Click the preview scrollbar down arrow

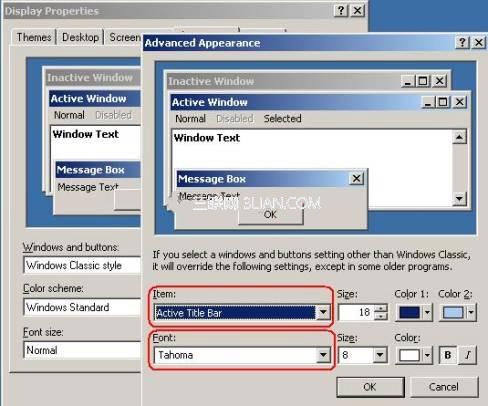click(x=459, y=199)
